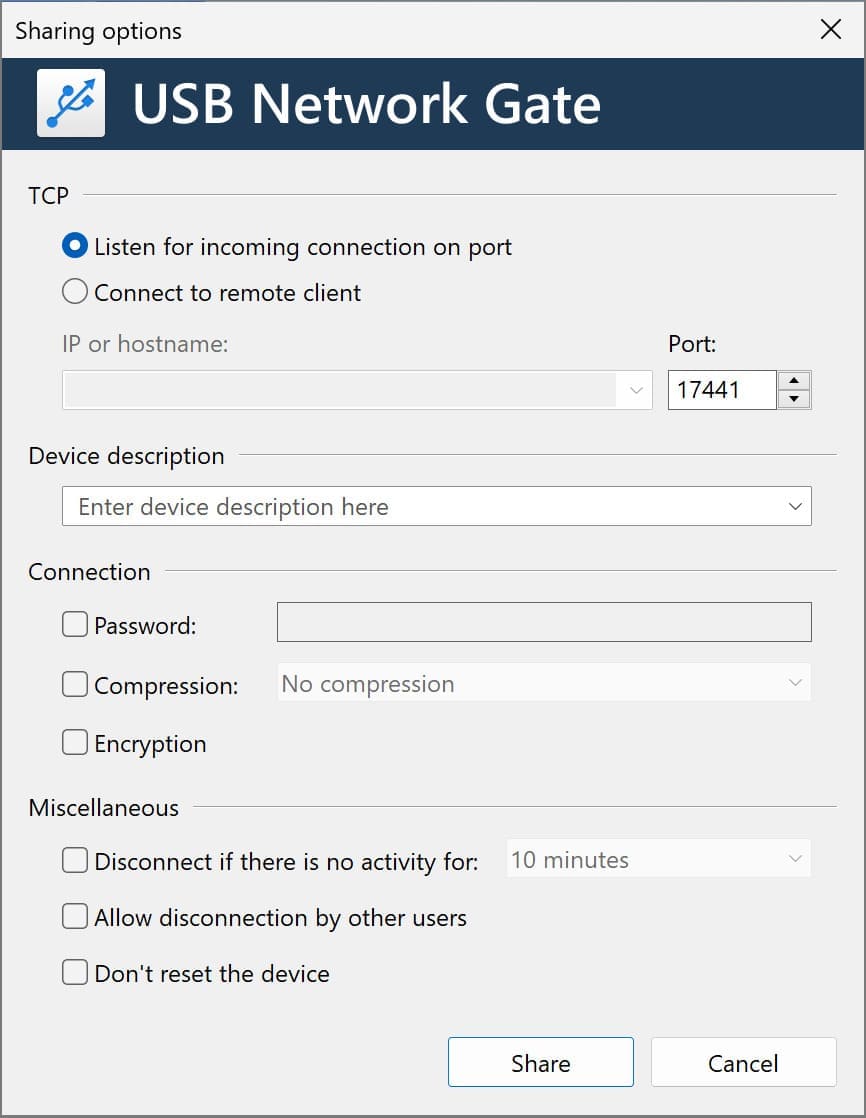Open the "10 minutes" timeout dropdown
This screenshot has height=1118, width=866.
tap(795, 858)
